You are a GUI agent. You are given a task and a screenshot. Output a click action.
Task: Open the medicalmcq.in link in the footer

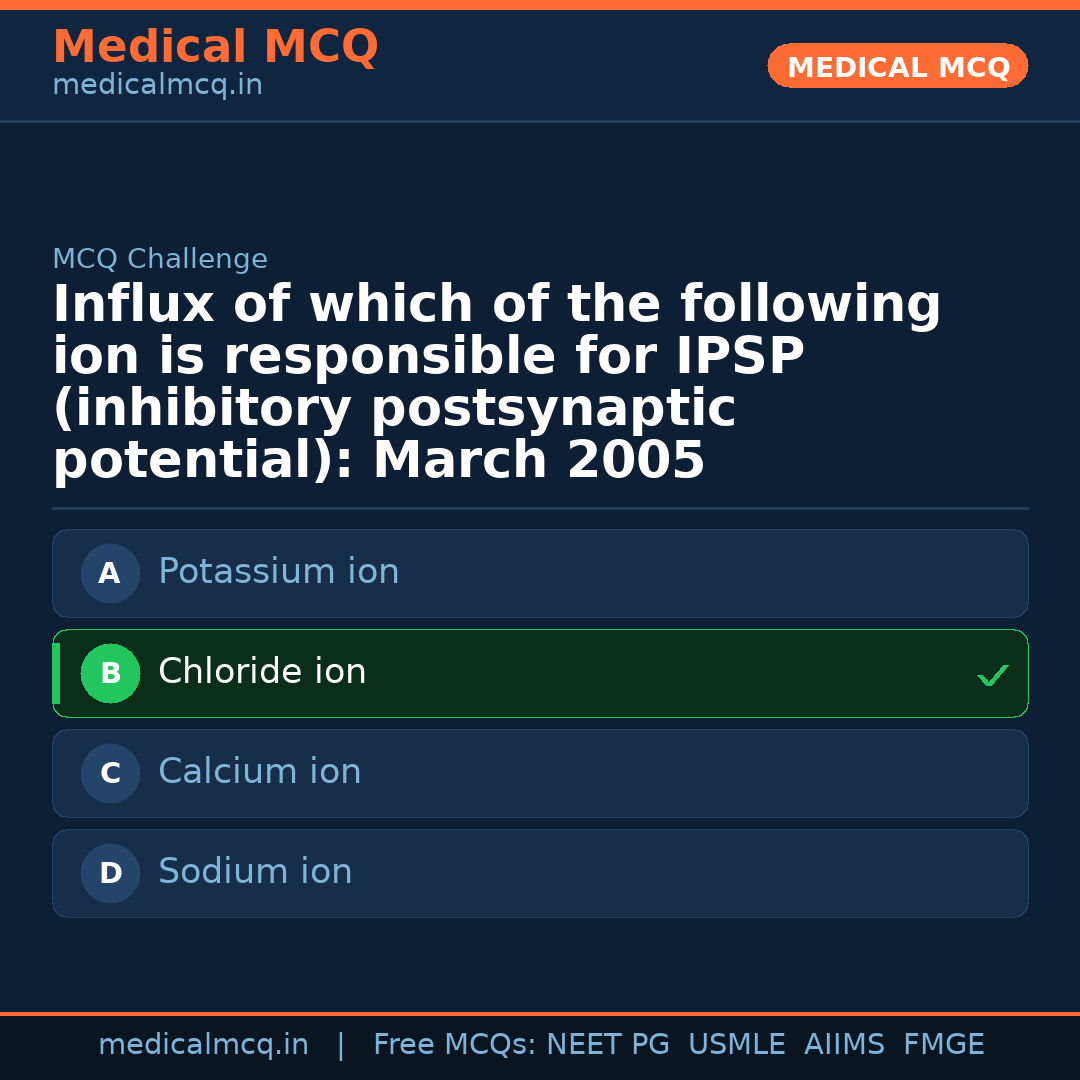[203, 1045]
